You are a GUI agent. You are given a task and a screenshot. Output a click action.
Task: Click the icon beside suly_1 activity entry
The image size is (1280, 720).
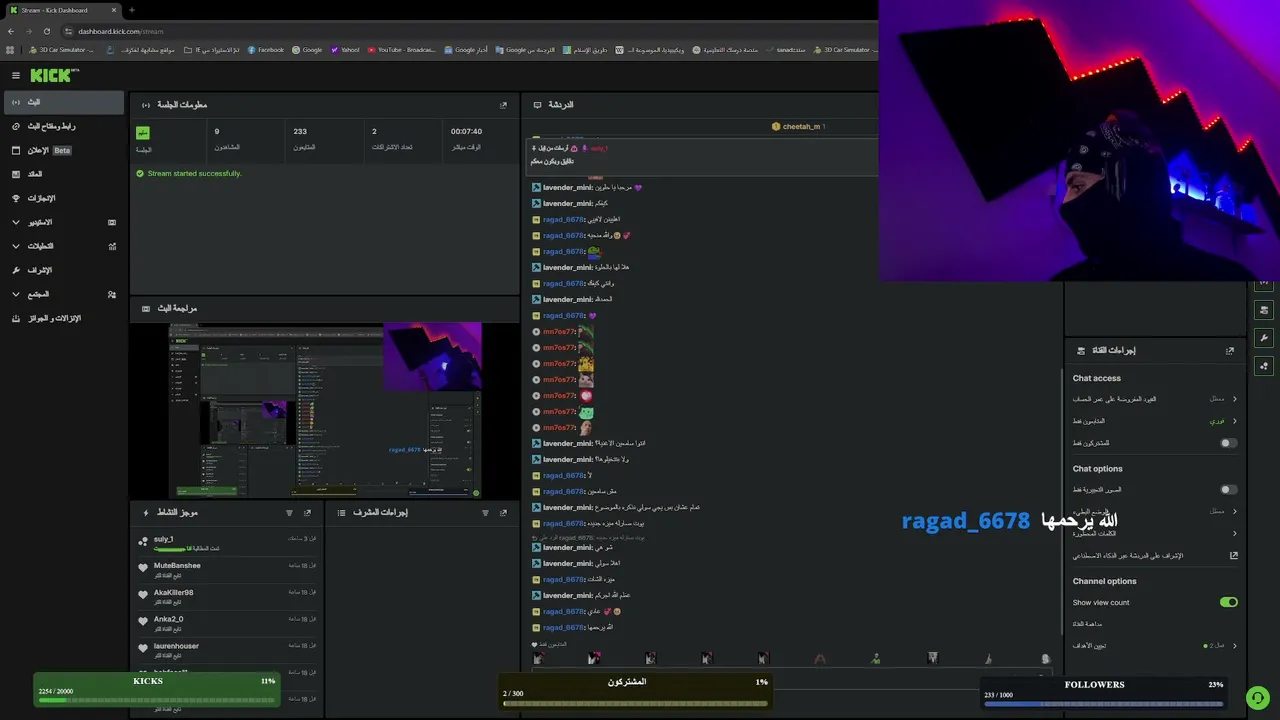click(x=143, y=542)
